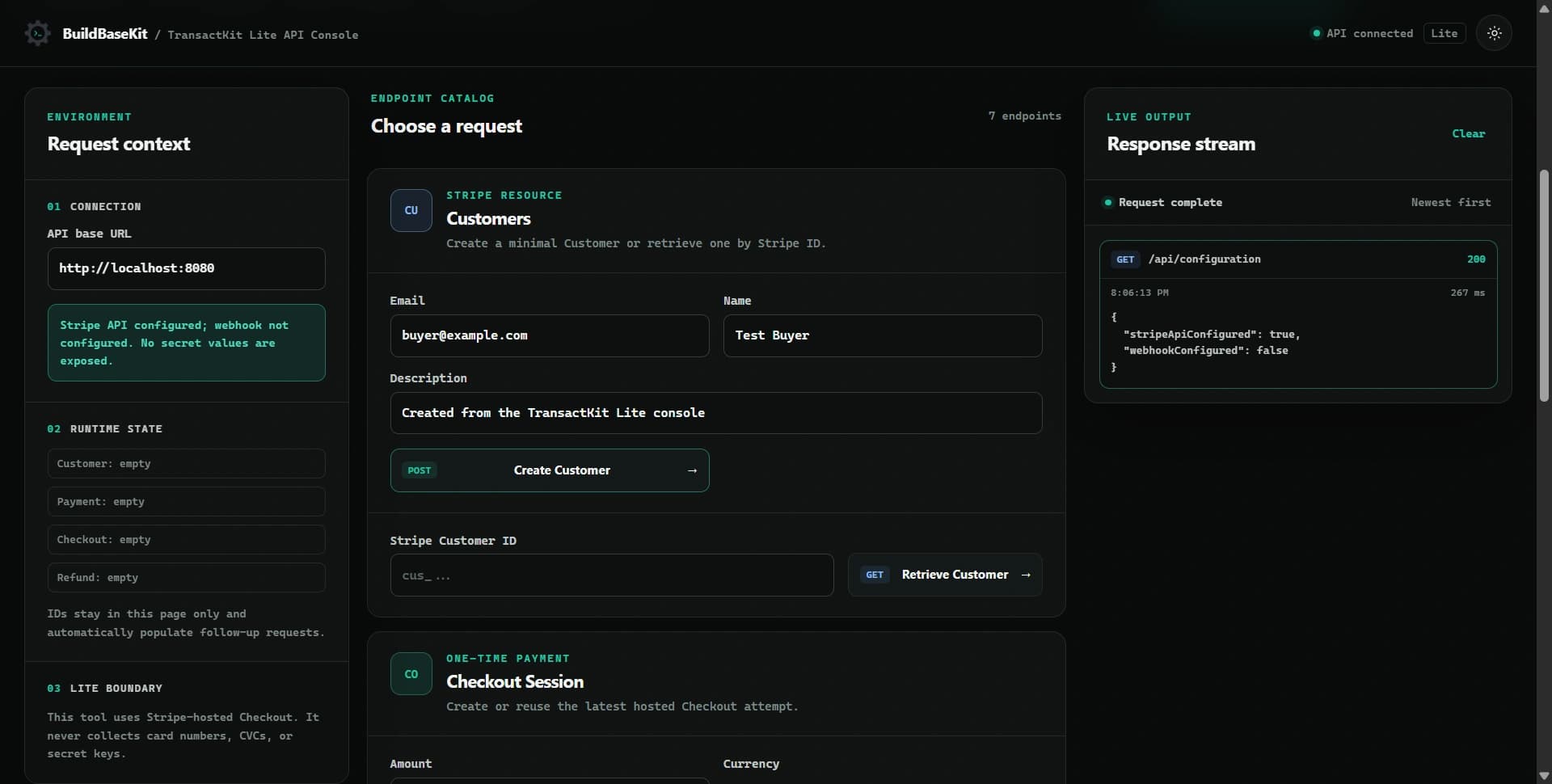Click the Description input field
This screenshot has width=1552, height=784.
click(716, 413)
